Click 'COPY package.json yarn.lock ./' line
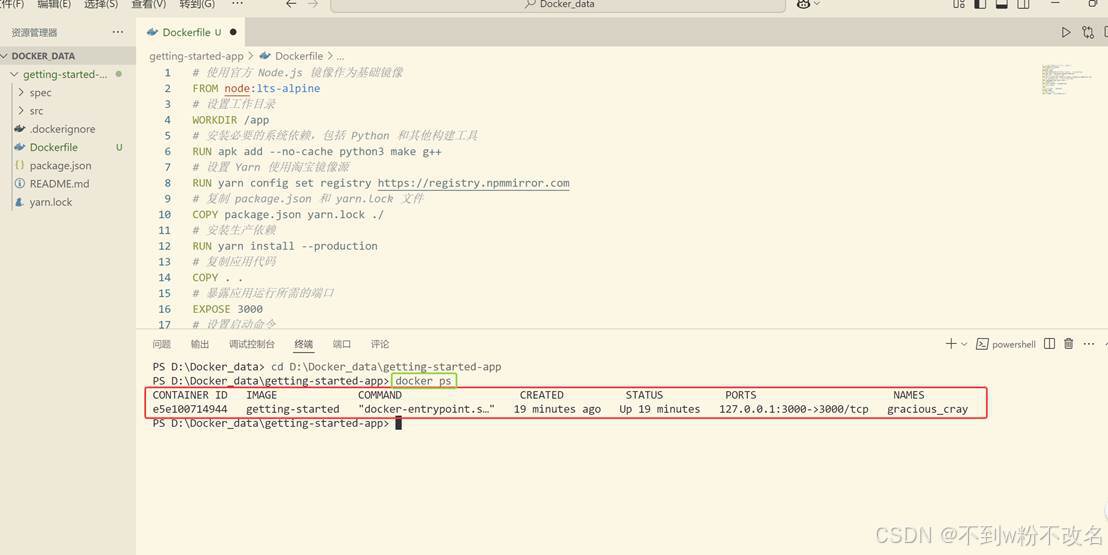The height and width of the screenshot is (555, 1108). click(x=288, y=214)
